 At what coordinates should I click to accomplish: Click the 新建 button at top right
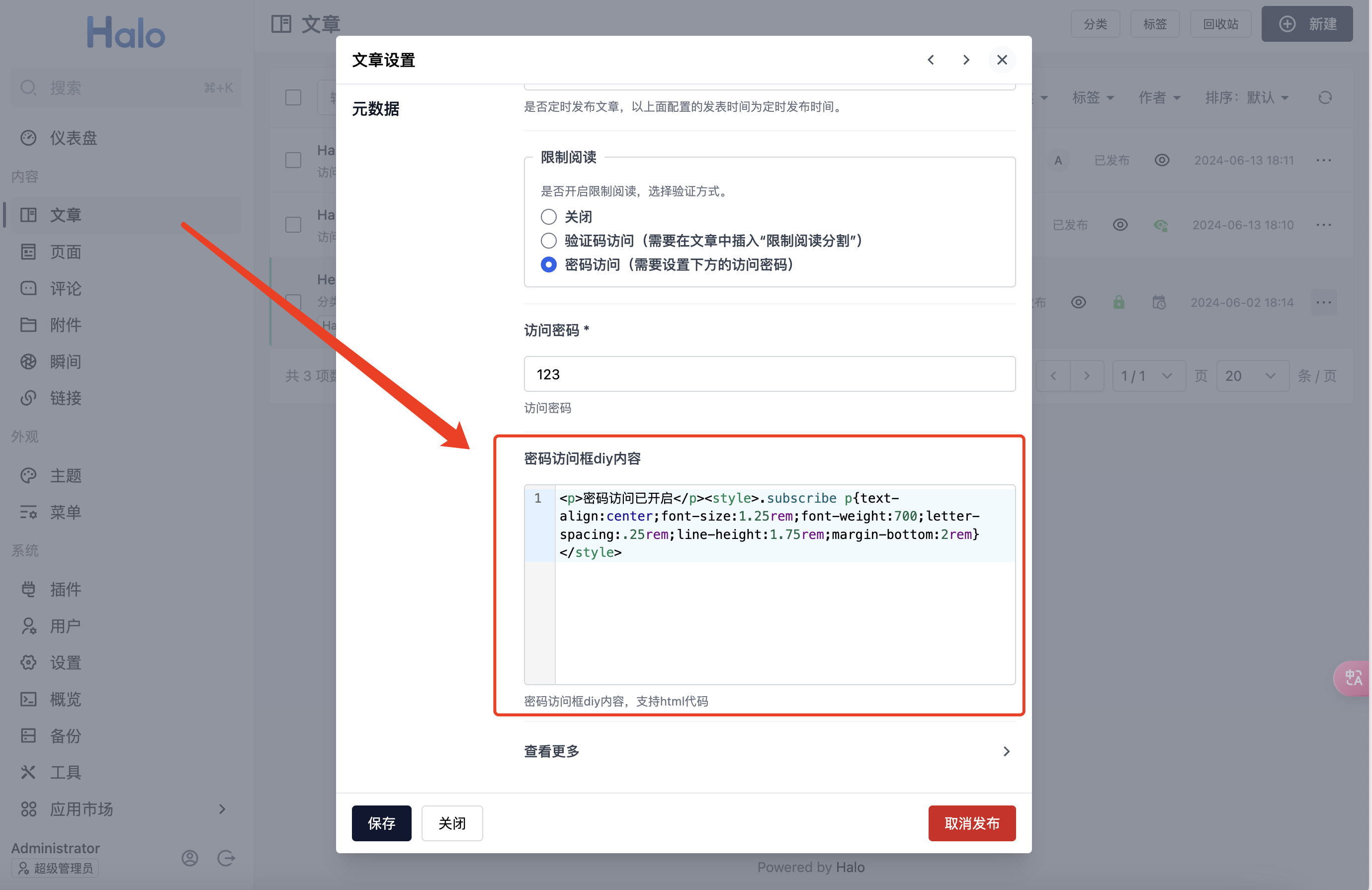(1307, 24)
